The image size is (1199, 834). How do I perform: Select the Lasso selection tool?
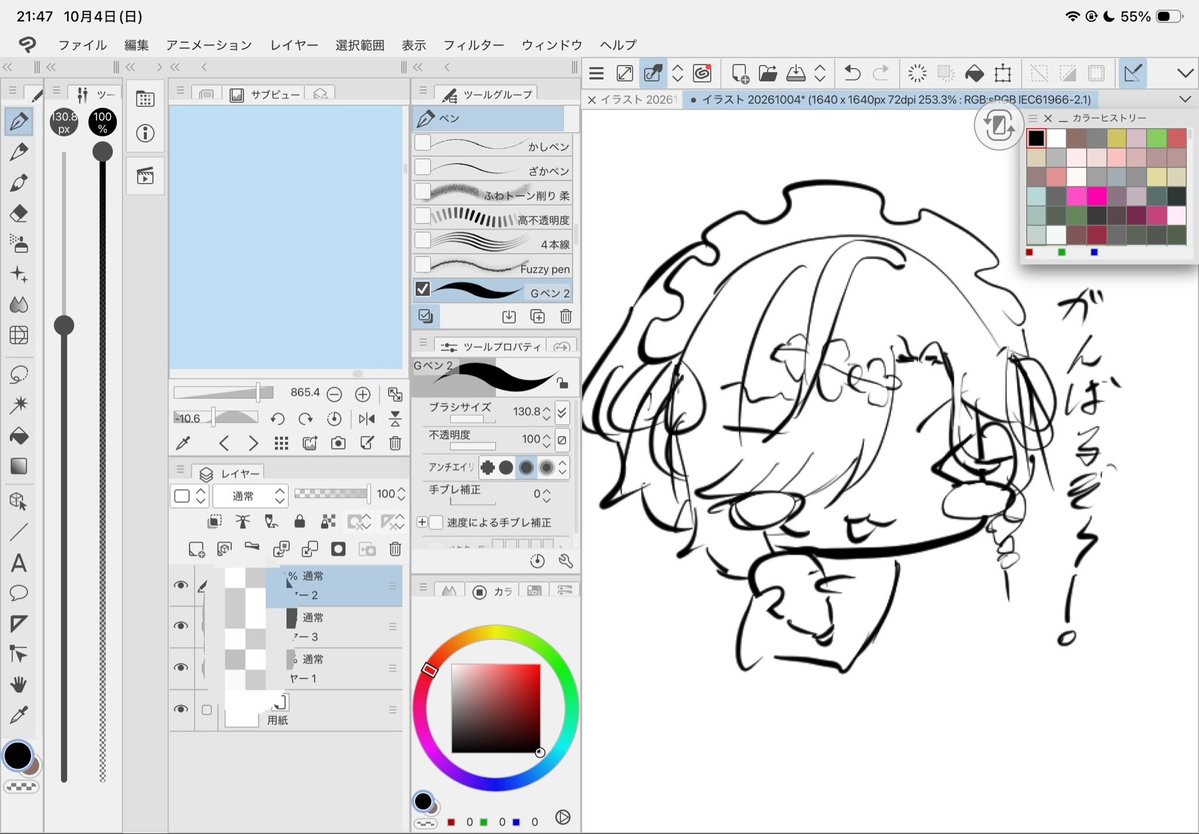click(18, 375)
